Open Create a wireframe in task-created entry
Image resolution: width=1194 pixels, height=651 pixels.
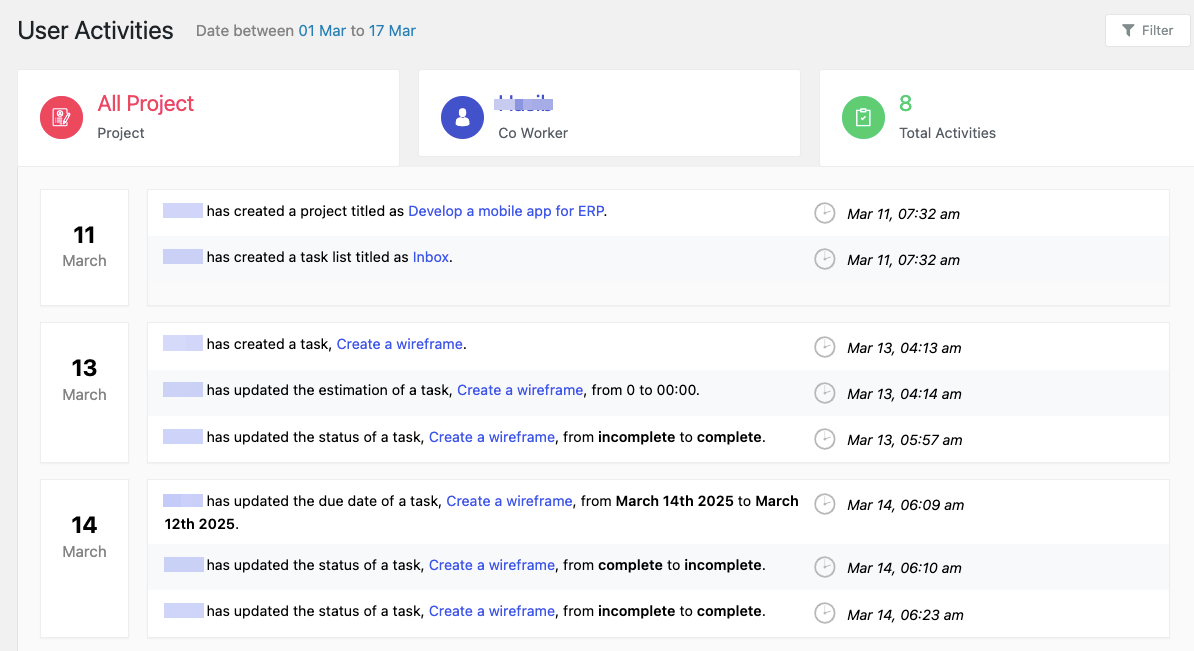tap(400, 344)
